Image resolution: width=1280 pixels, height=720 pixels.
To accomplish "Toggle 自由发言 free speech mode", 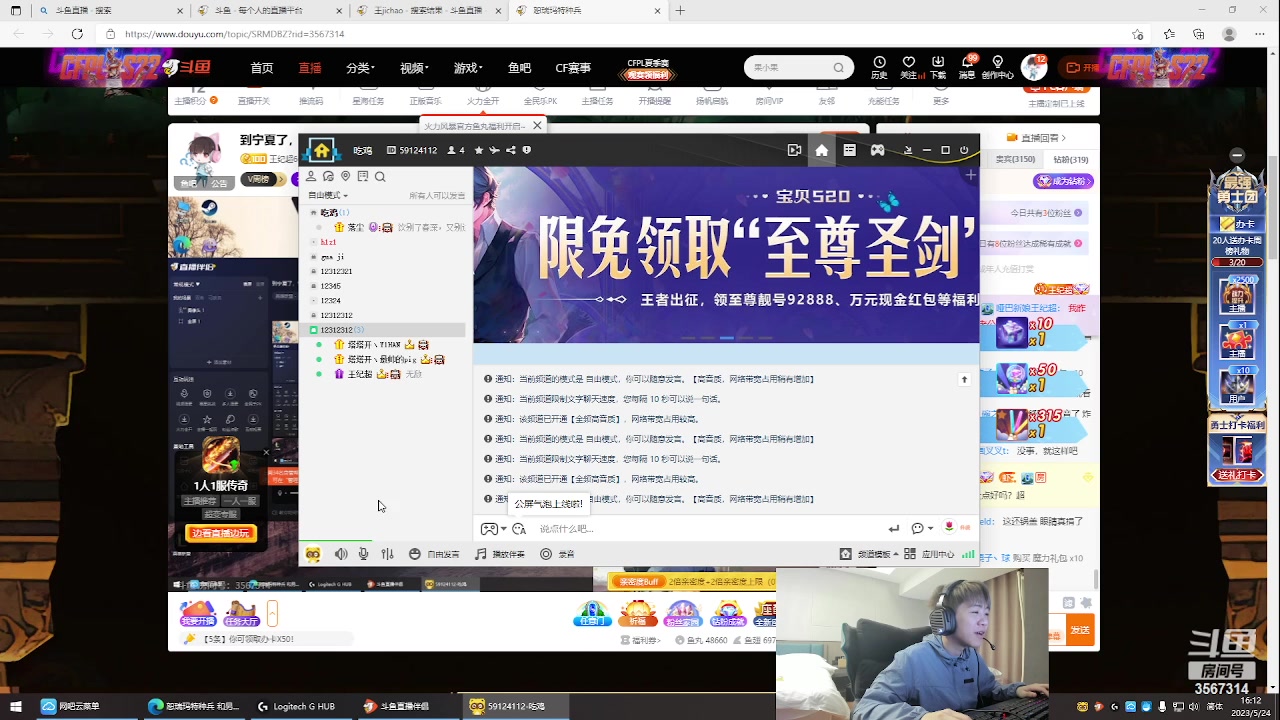I will click(435, 554).
